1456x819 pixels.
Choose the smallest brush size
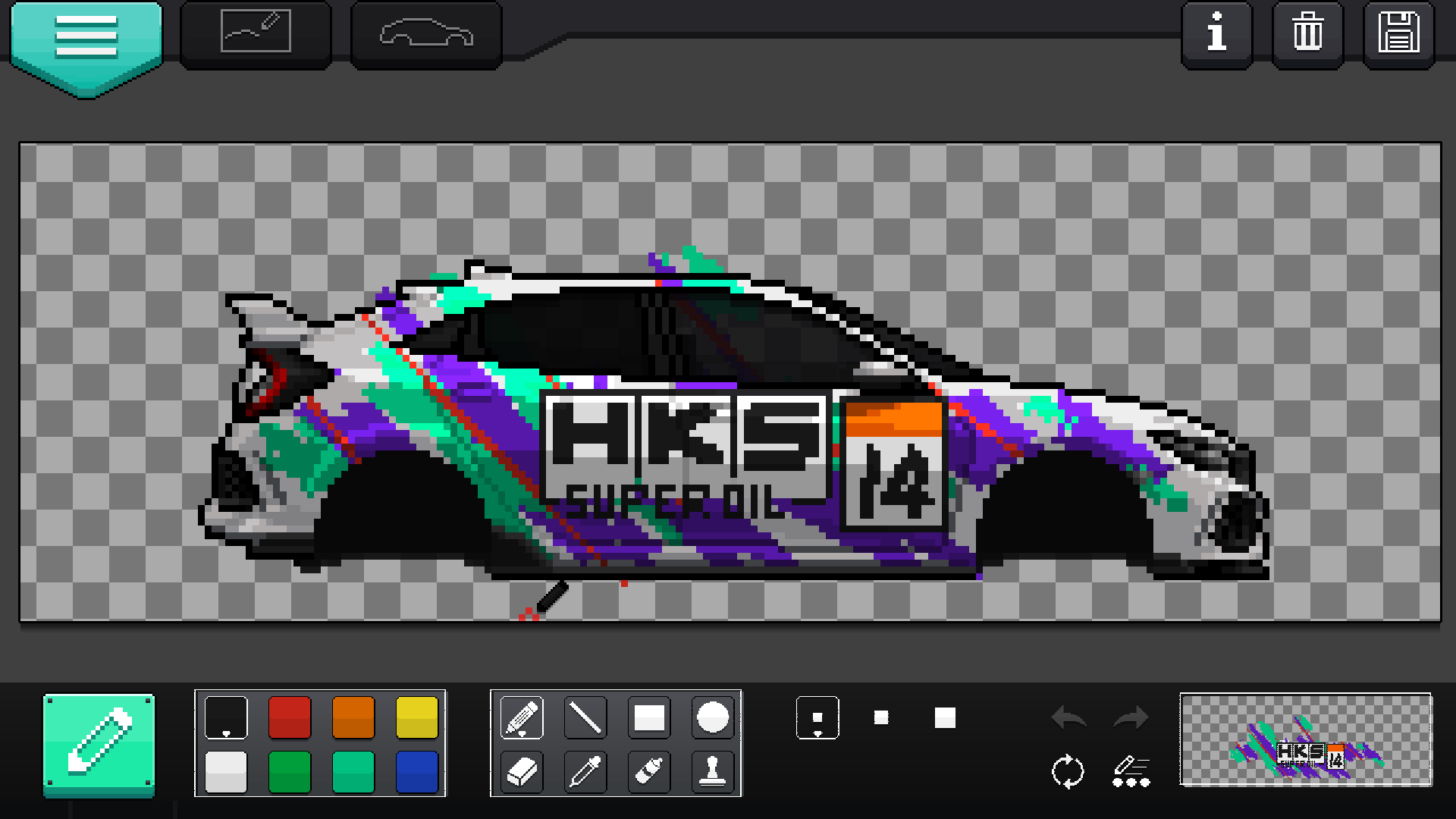pyautogui.click(x=817, y=717)
